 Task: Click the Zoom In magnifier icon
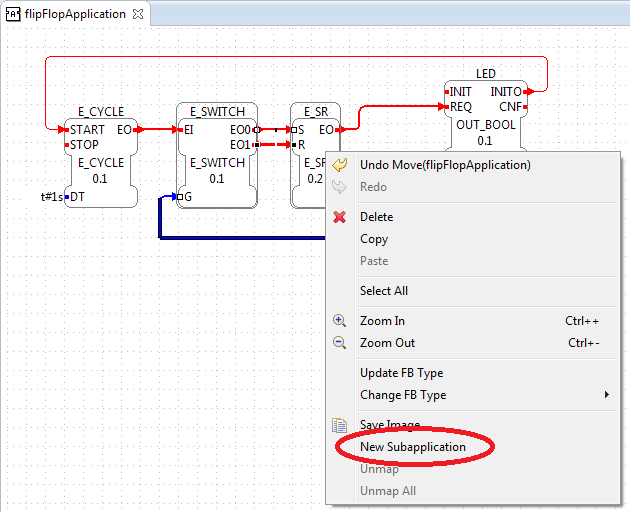click(x=340, y=321)
